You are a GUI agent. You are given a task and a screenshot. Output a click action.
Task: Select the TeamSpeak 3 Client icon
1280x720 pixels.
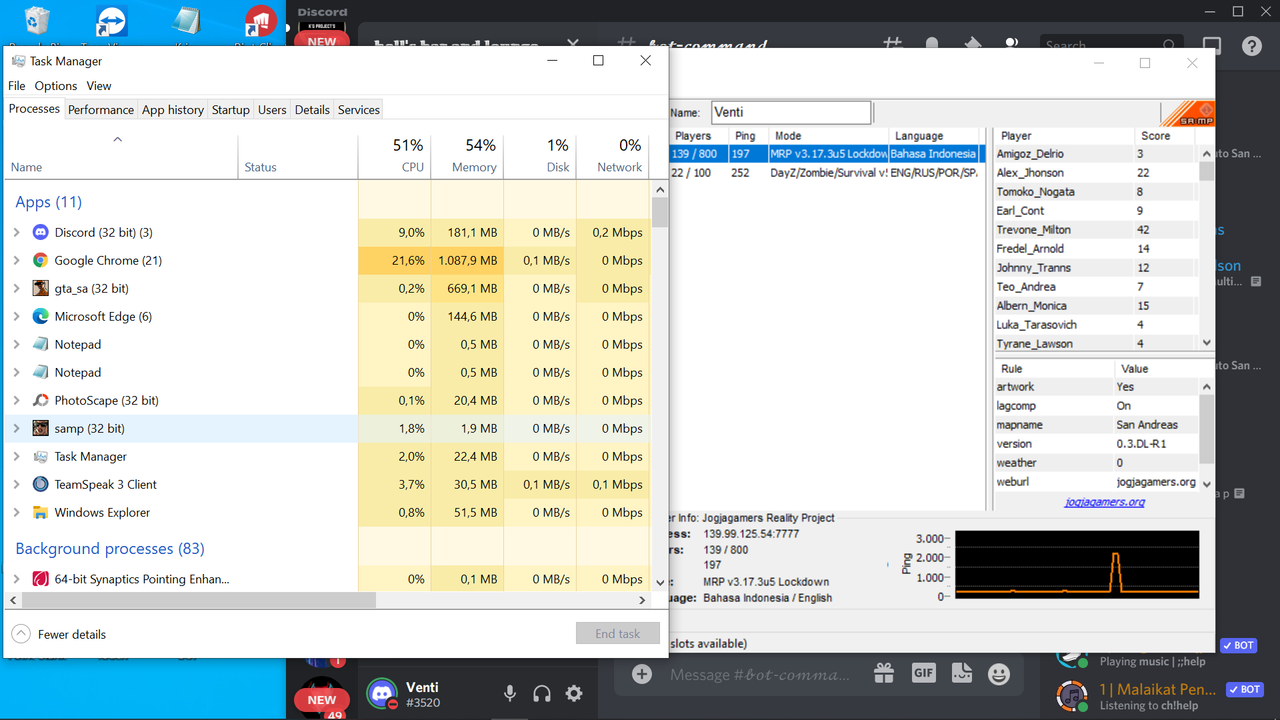40,484
